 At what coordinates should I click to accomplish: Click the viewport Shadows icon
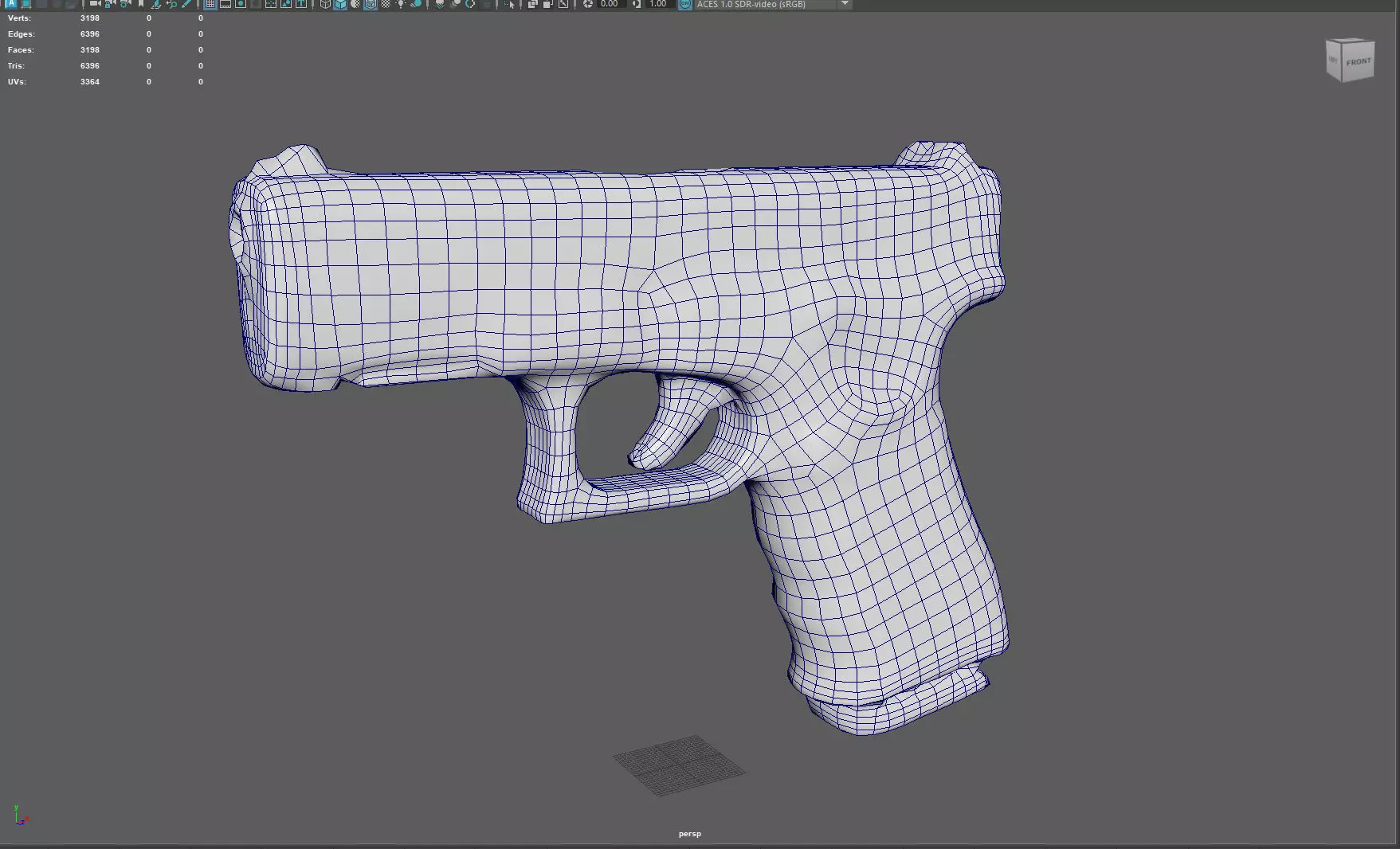[416, 4]
